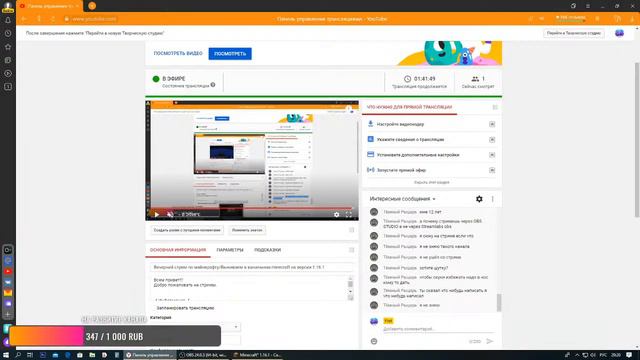Click 'Скрыть этот раздел' link

432,182
